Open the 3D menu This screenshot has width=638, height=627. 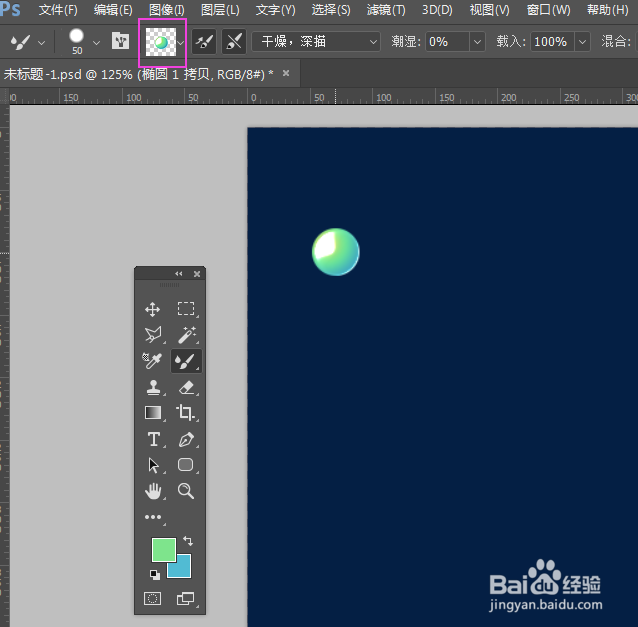point(437,10)
